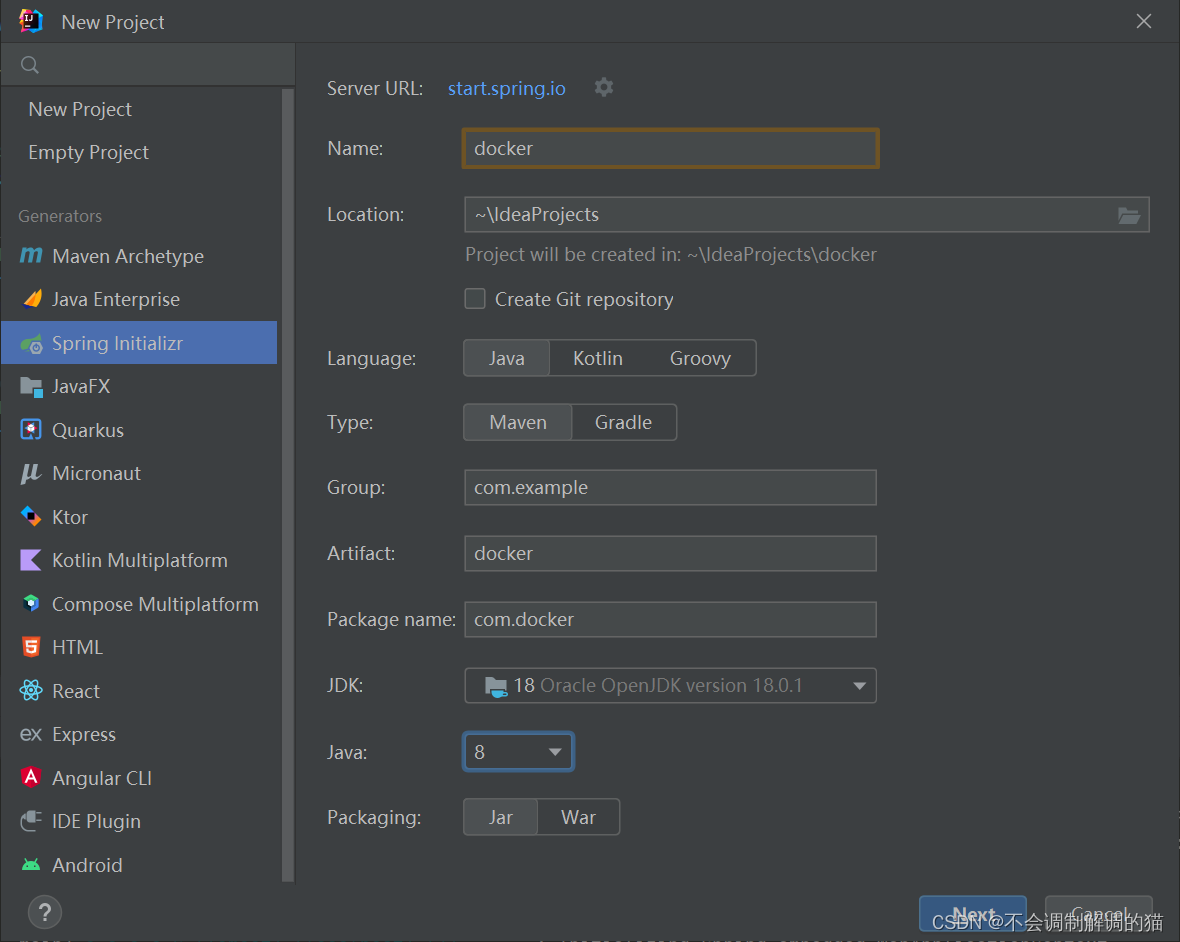This screenshot has height=942, width=1180.
Task: Select Jar packaging
Action: (500, 817)
